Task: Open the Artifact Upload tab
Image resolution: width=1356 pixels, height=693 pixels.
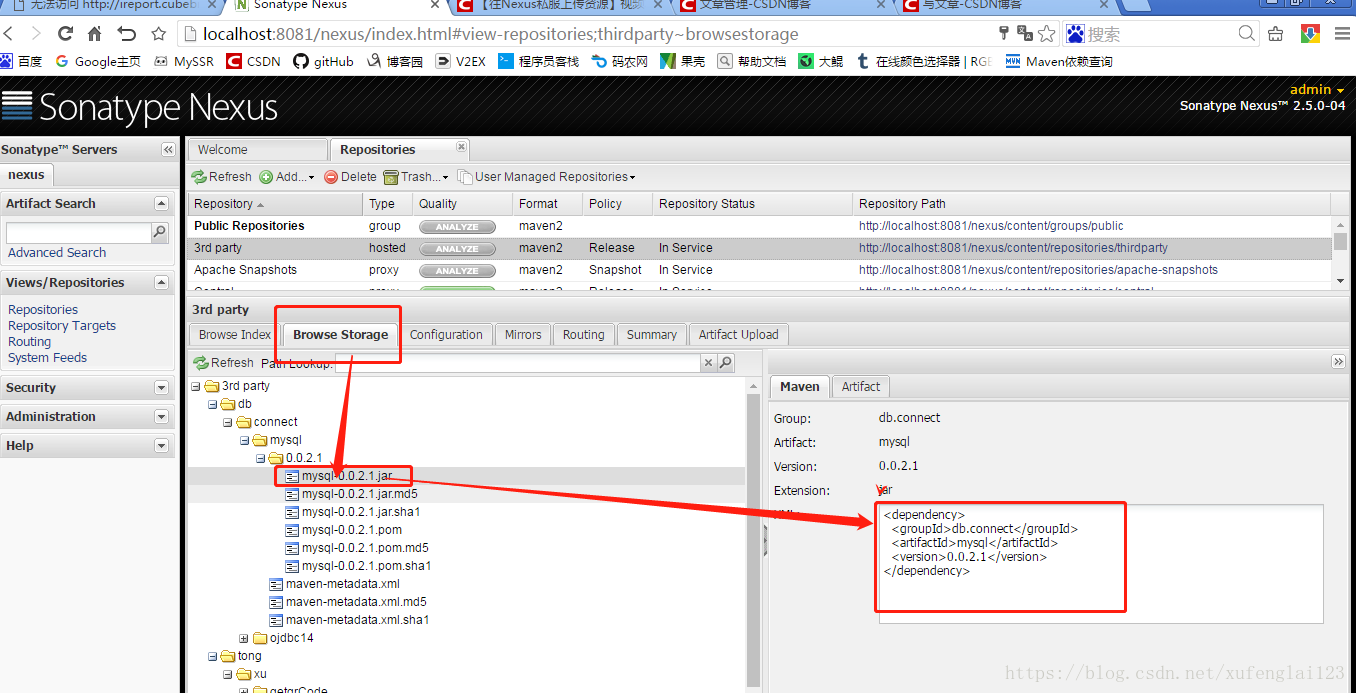Action: click(739, 335)
